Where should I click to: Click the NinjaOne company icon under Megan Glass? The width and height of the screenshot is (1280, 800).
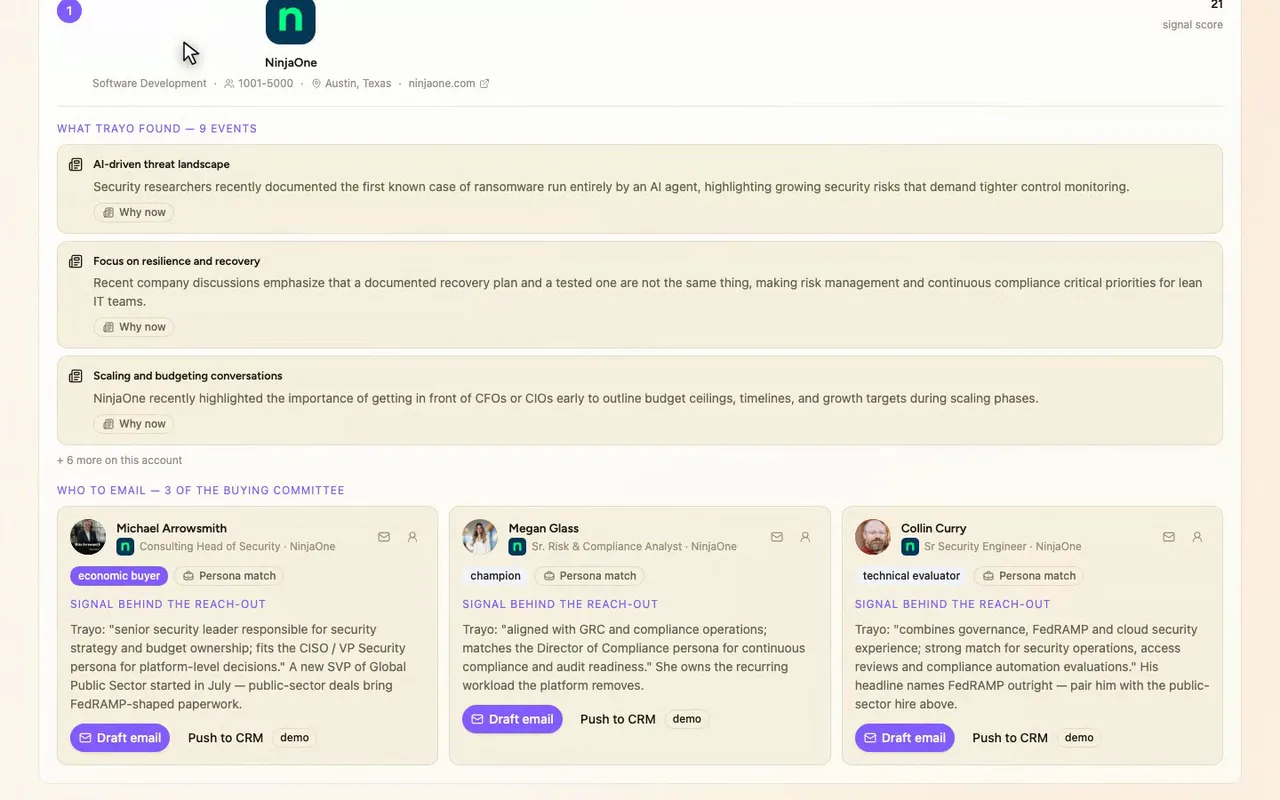click(517, 547)
